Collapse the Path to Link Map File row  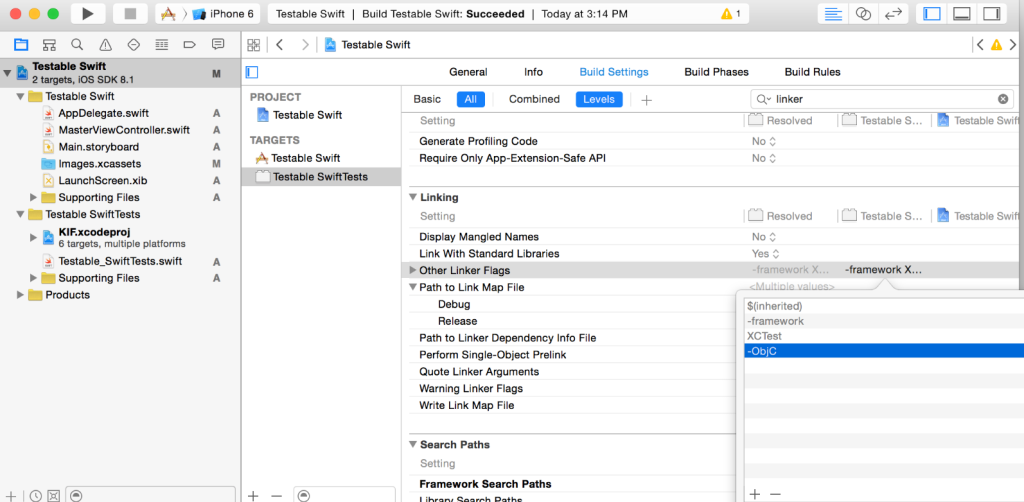pos(413,287)
